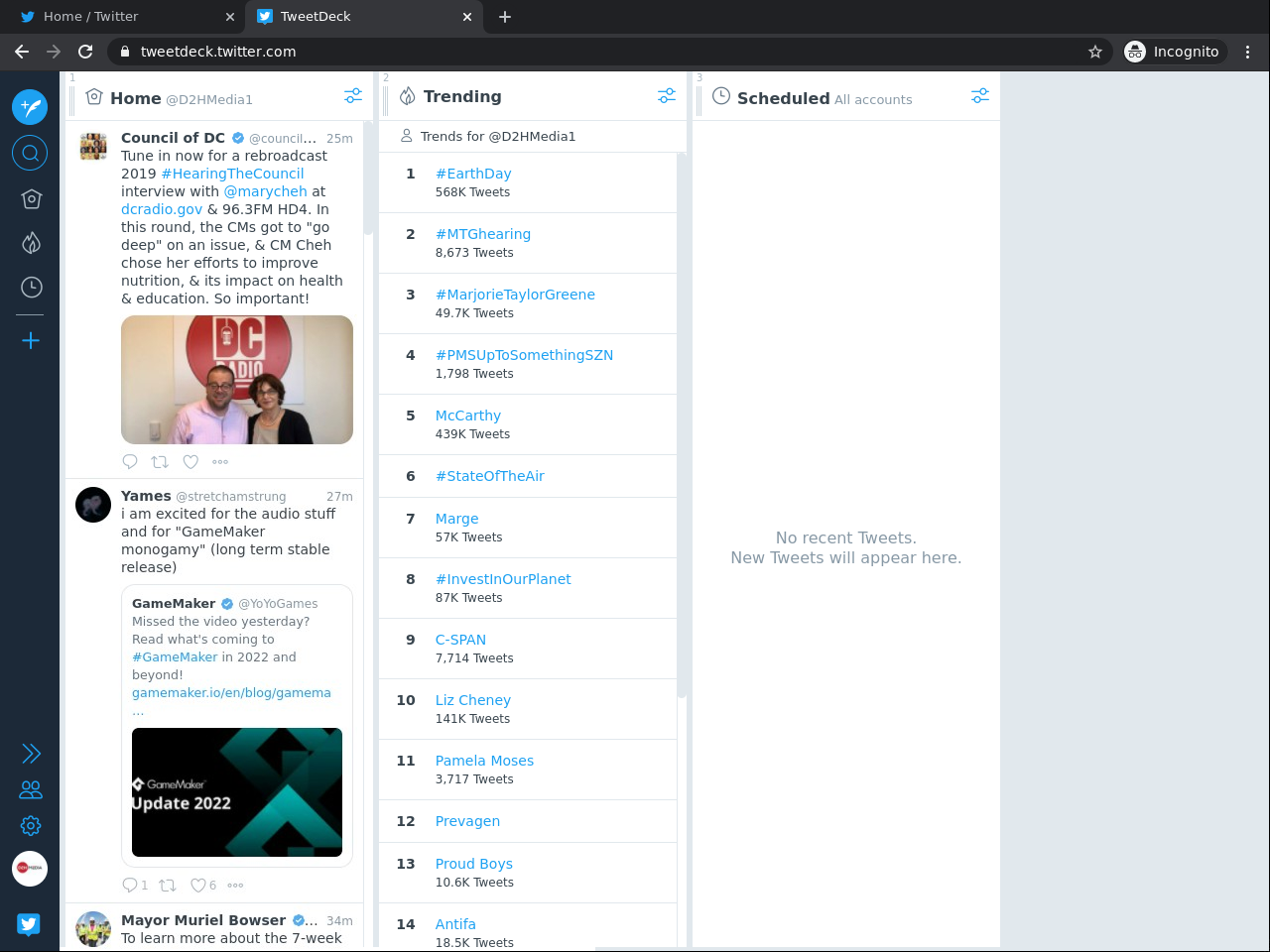The width and height of the screenshot is (1270, 952).
Task: Open the gamemaker.io blog link
Action: click(231, 692)
